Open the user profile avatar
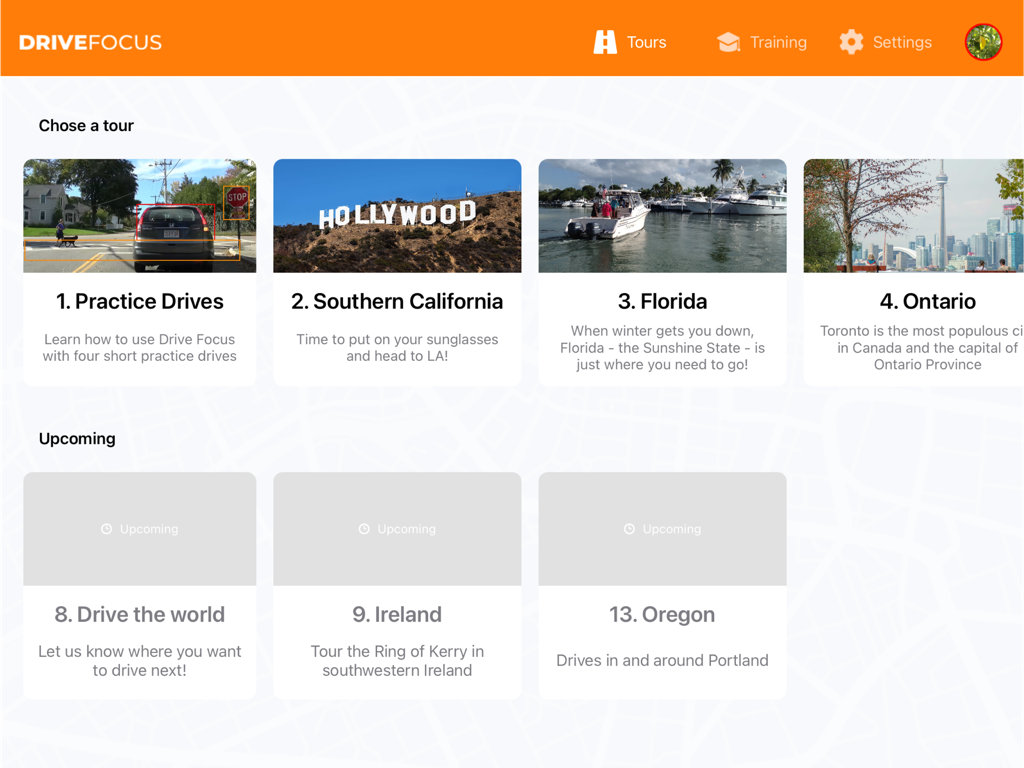 coord(983,42)
